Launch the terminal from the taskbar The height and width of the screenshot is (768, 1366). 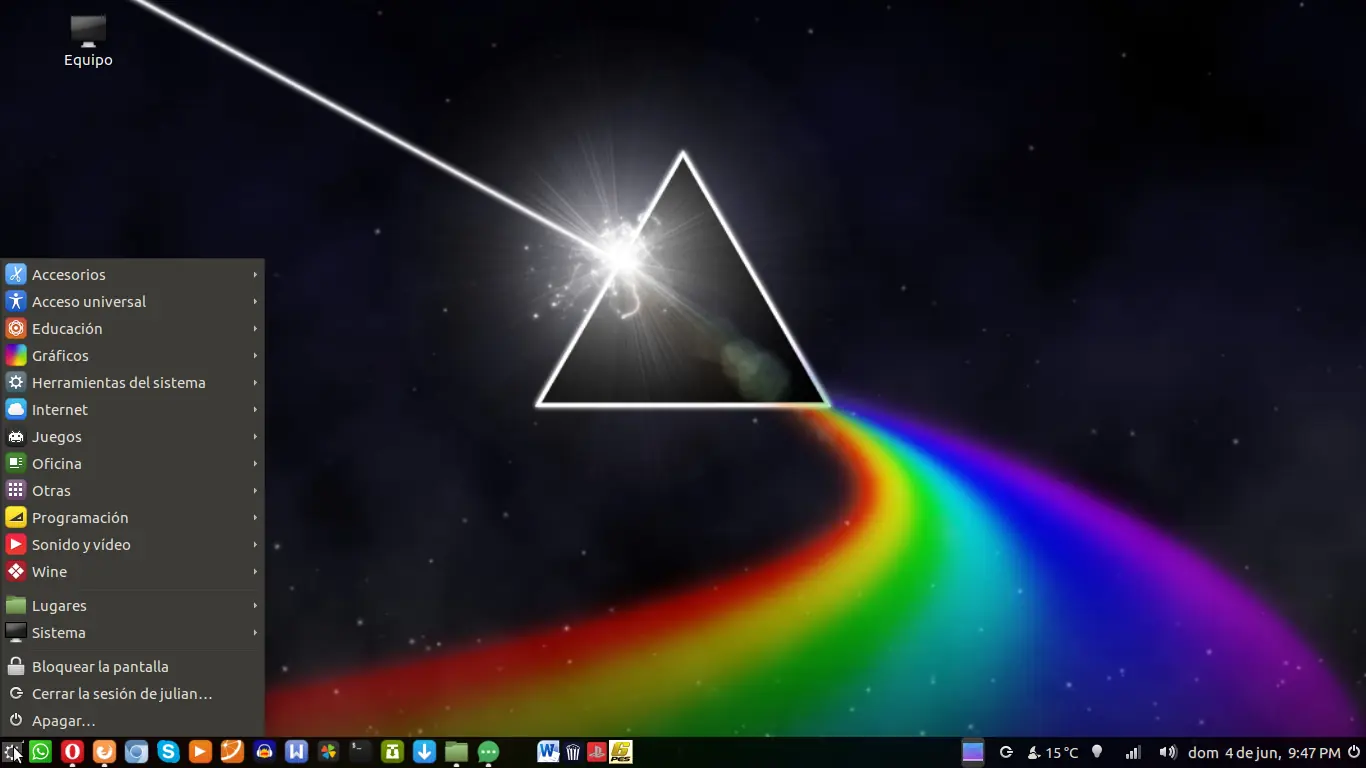(360, 752)
